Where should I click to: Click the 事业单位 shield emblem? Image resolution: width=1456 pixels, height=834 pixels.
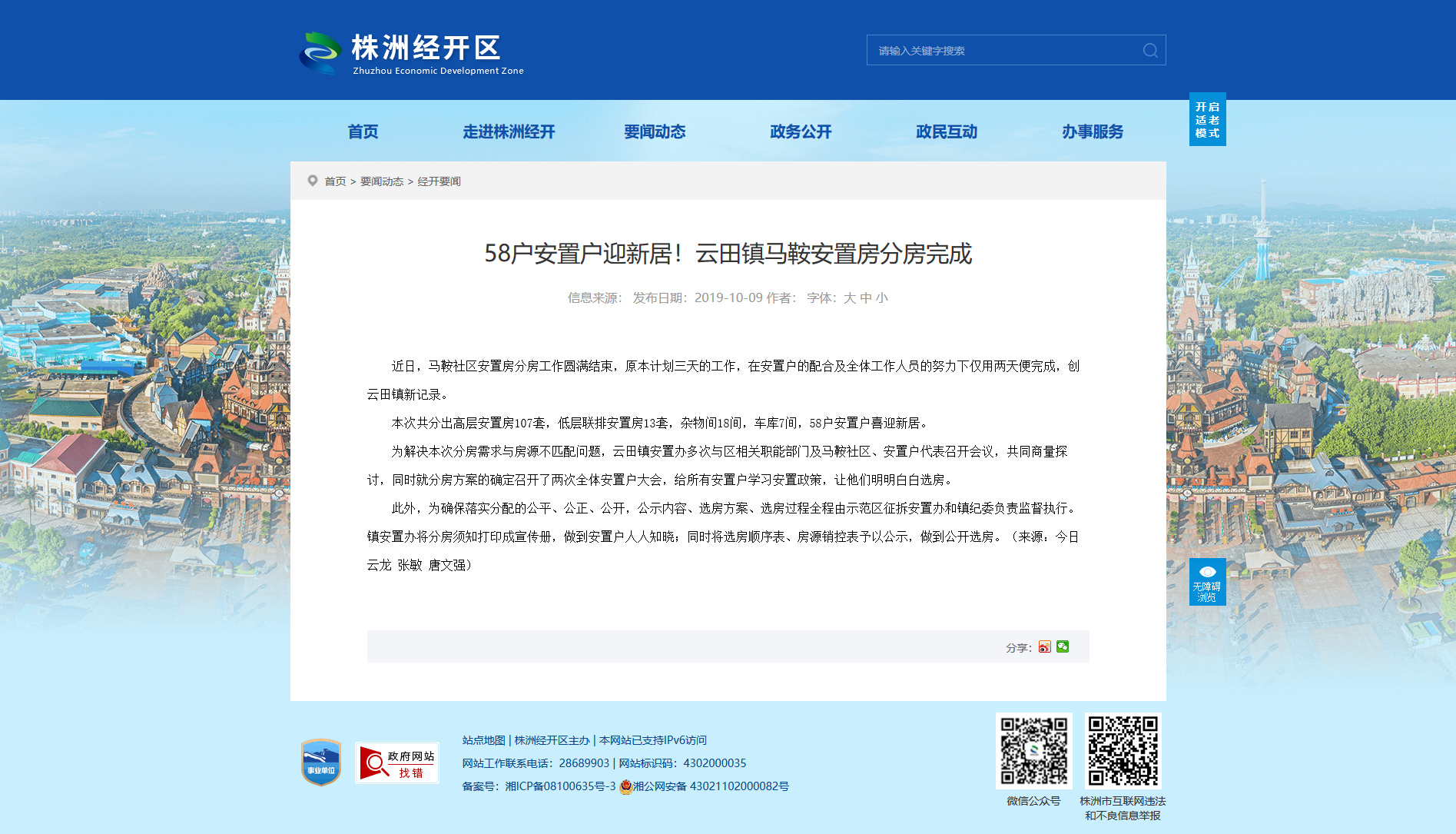321,763
